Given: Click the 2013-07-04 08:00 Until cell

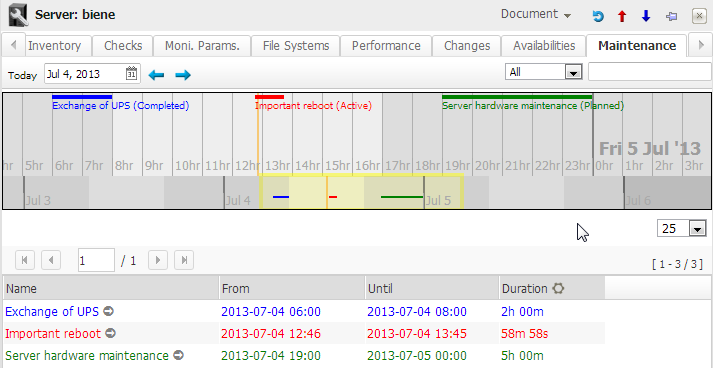Looking at the screenshot, I should tap(417, 312).
